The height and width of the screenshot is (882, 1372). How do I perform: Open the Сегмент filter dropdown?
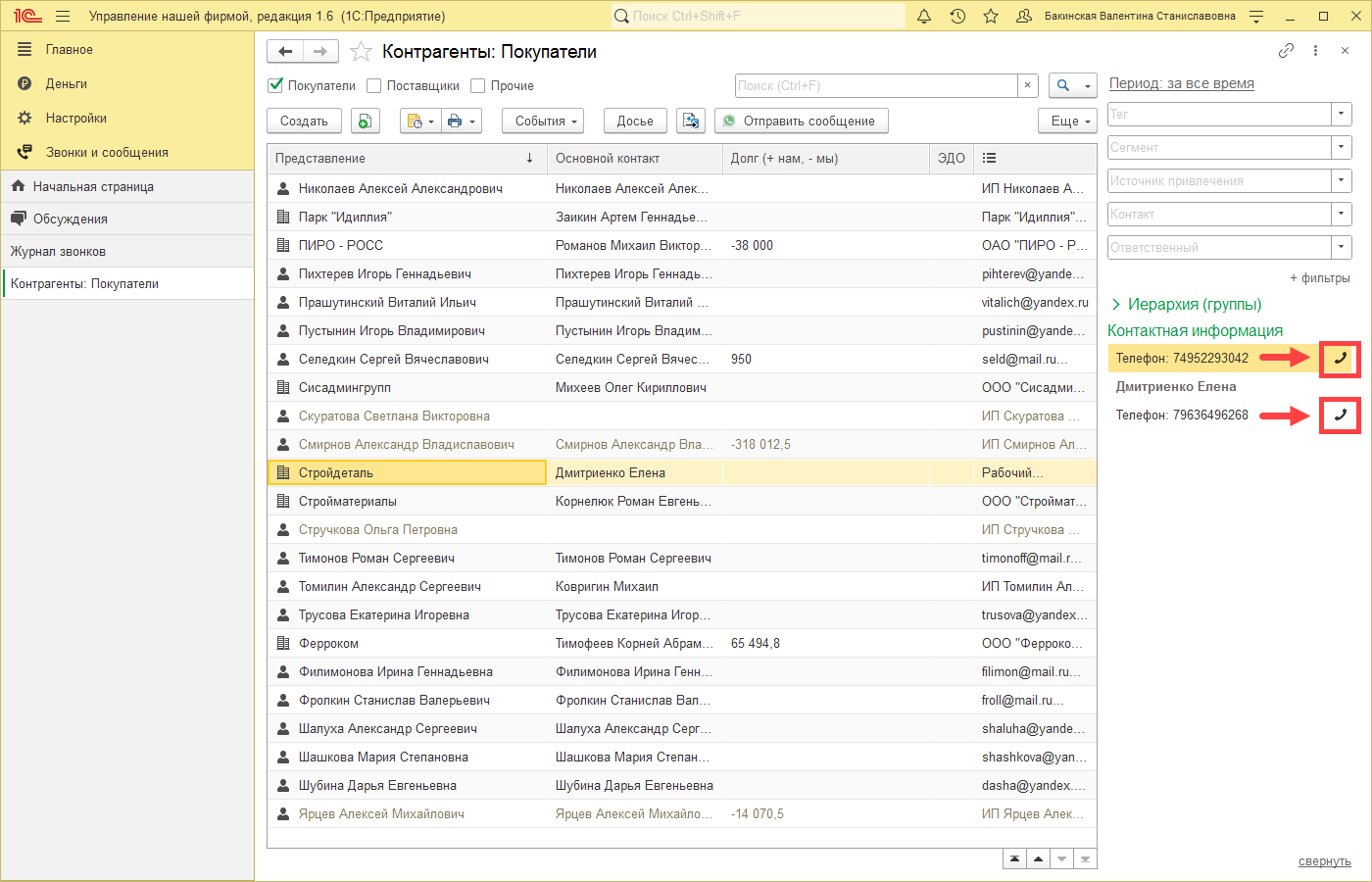tap(1341, 148)
